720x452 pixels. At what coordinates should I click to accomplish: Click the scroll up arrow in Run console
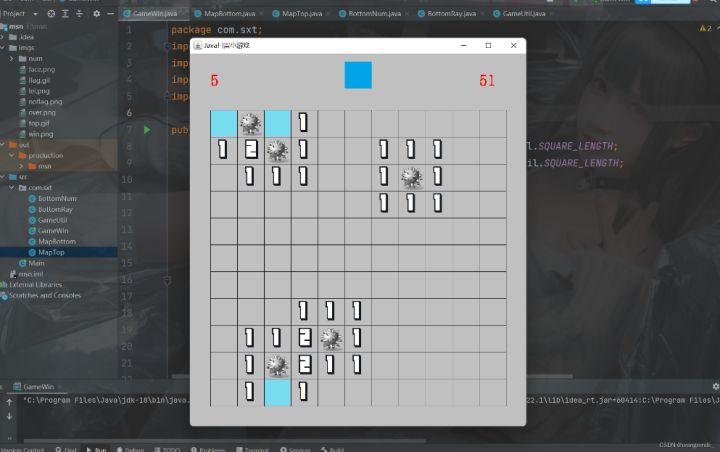pos(8,402)
